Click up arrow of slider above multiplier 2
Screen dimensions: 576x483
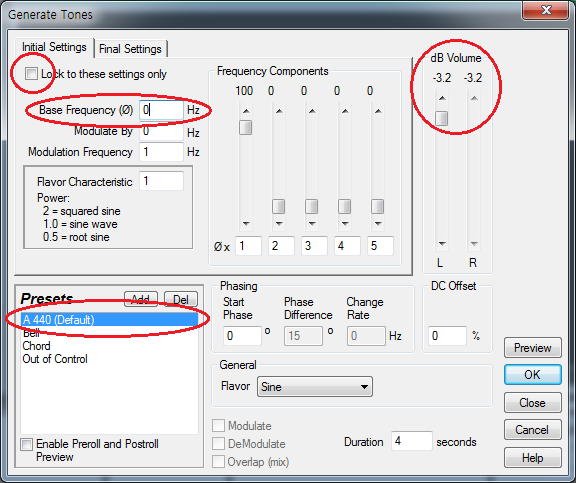pos(279,111)
